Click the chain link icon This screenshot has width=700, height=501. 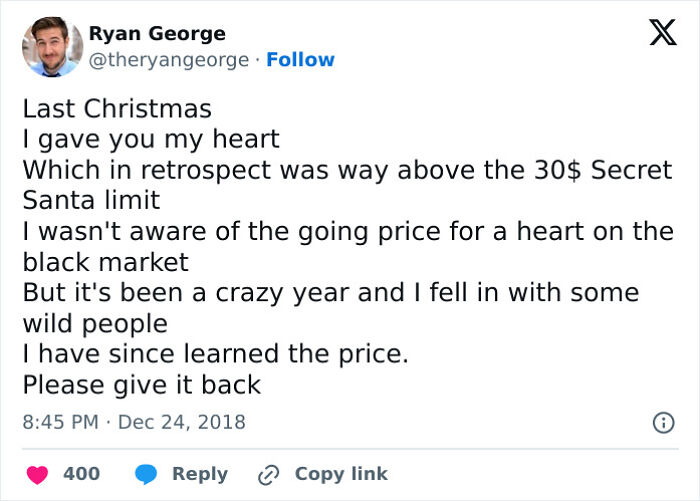266,474
